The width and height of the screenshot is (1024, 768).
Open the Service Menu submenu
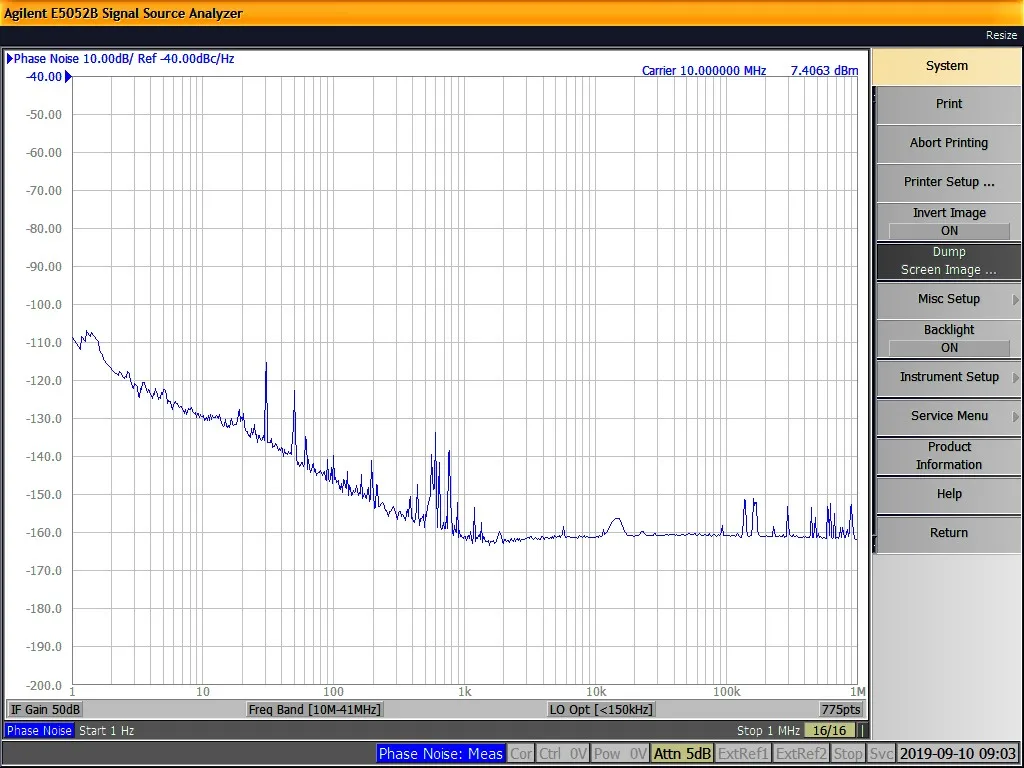948,417
